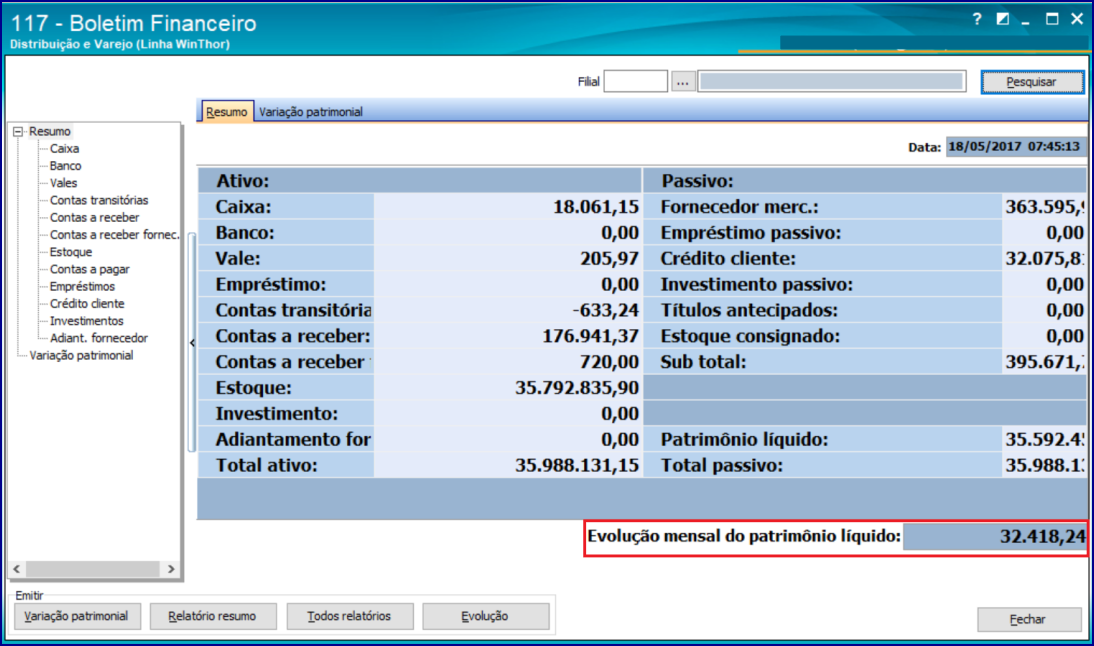This screenshot has width=1094, height=646.
Task: Click the Patrimônio líquido label
Action: pos(744,440)
